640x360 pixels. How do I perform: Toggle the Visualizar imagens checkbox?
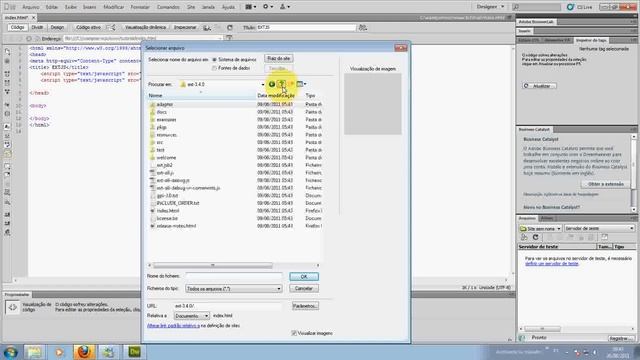pyautogui.click(x=294, y=333)
